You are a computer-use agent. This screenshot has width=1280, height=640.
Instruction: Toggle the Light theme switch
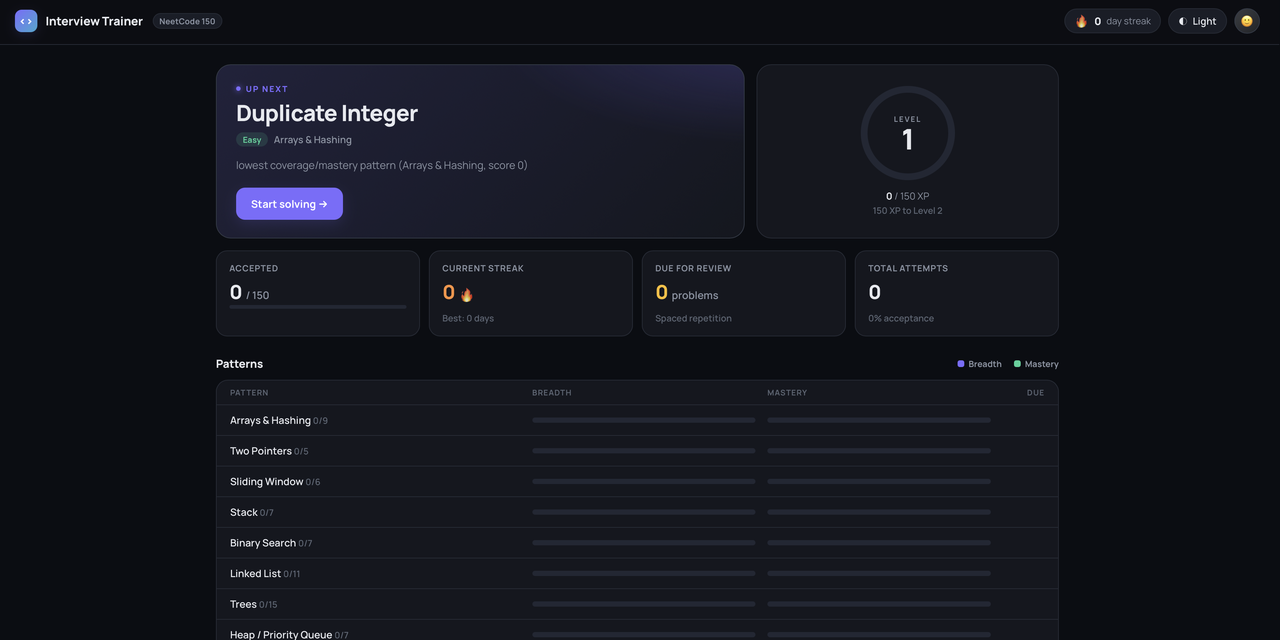(x=1197, y=21)
